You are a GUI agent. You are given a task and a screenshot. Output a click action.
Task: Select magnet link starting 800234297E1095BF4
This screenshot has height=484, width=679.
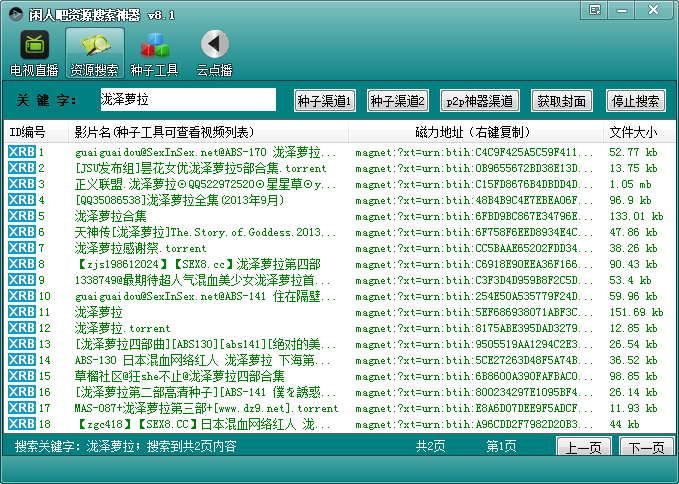click(x=474, y=393)
